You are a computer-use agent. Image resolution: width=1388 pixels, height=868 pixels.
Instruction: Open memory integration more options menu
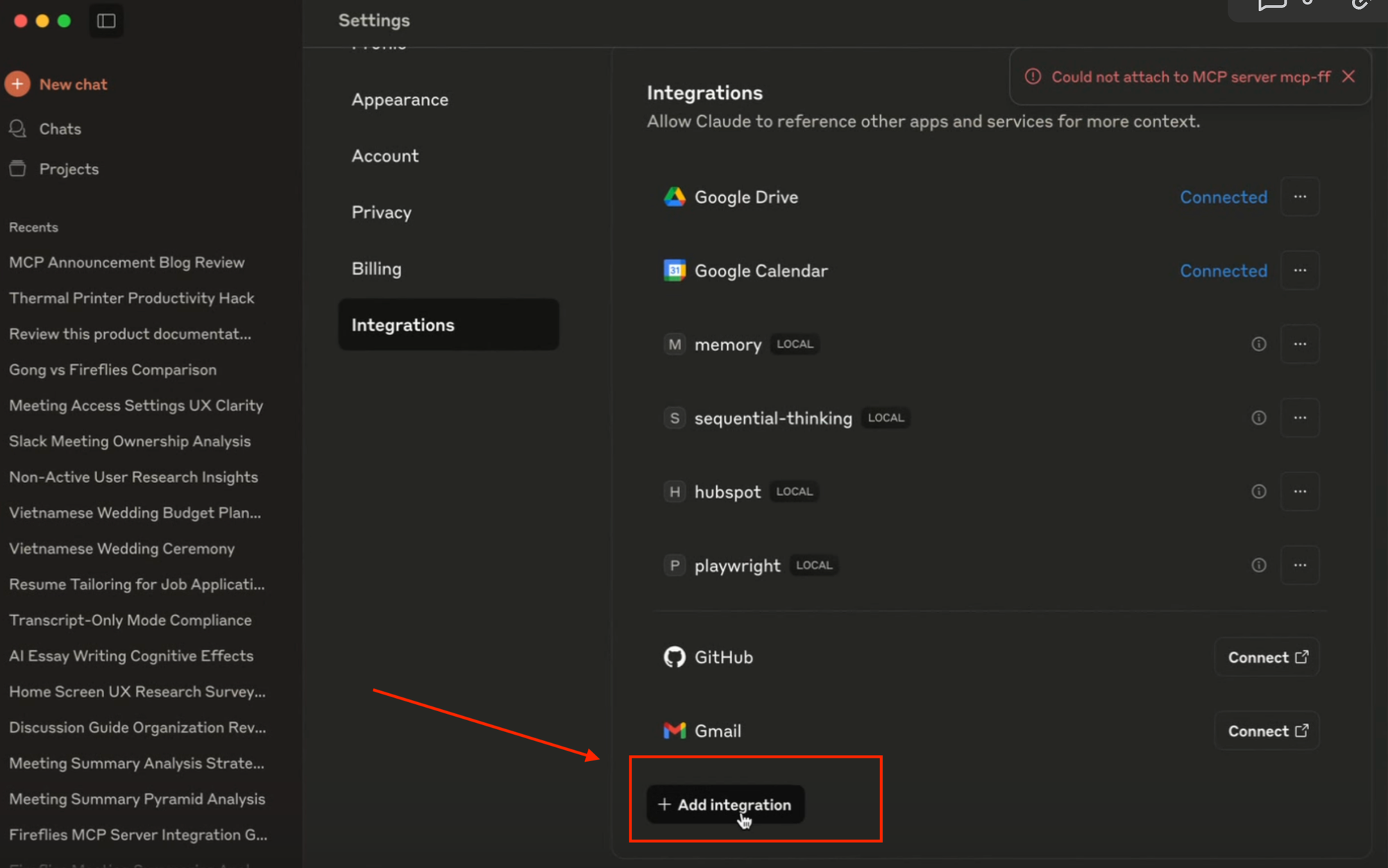pos(1300,344)
